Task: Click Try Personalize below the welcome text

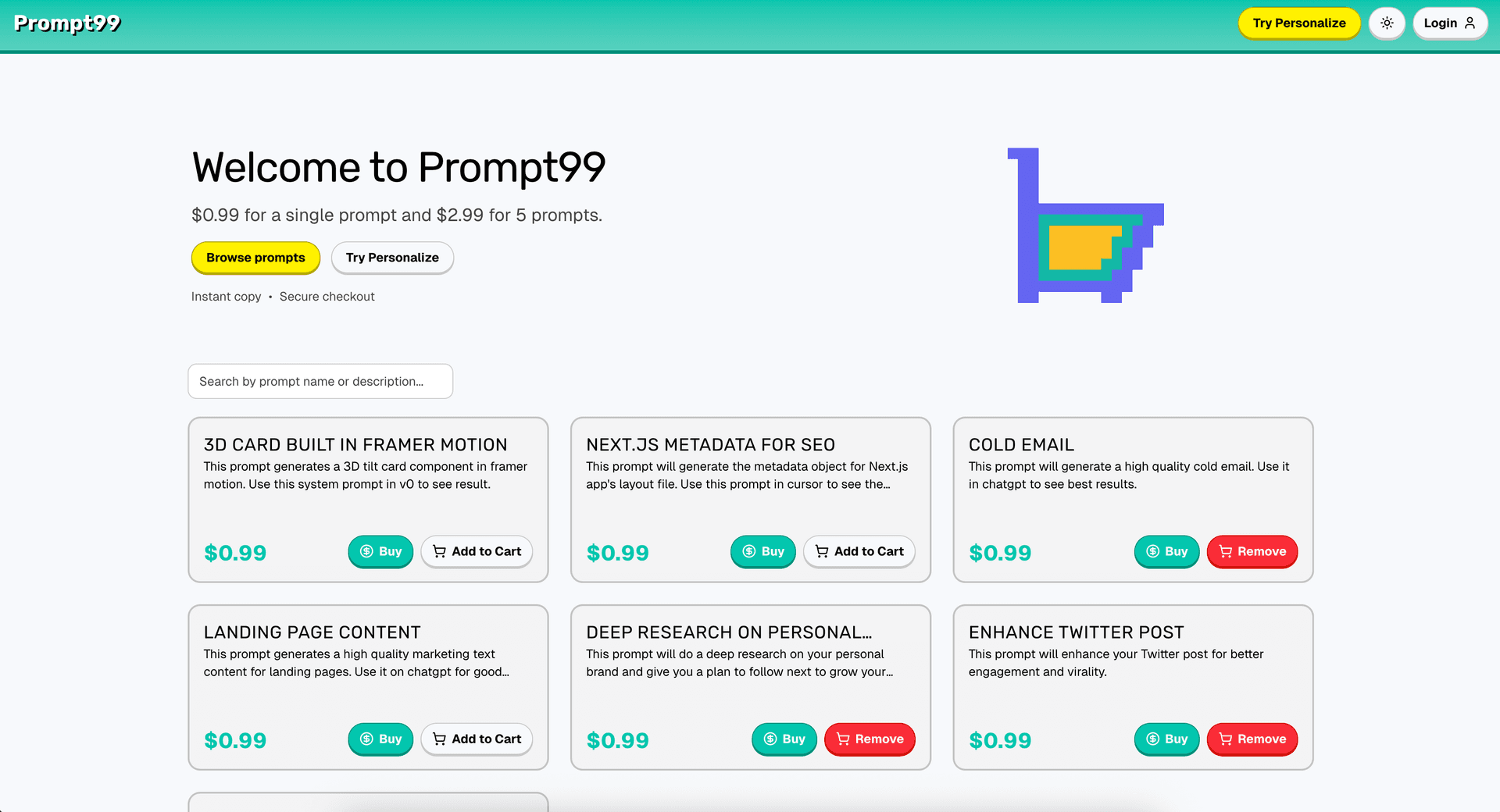Action: [x=392, y=258]
